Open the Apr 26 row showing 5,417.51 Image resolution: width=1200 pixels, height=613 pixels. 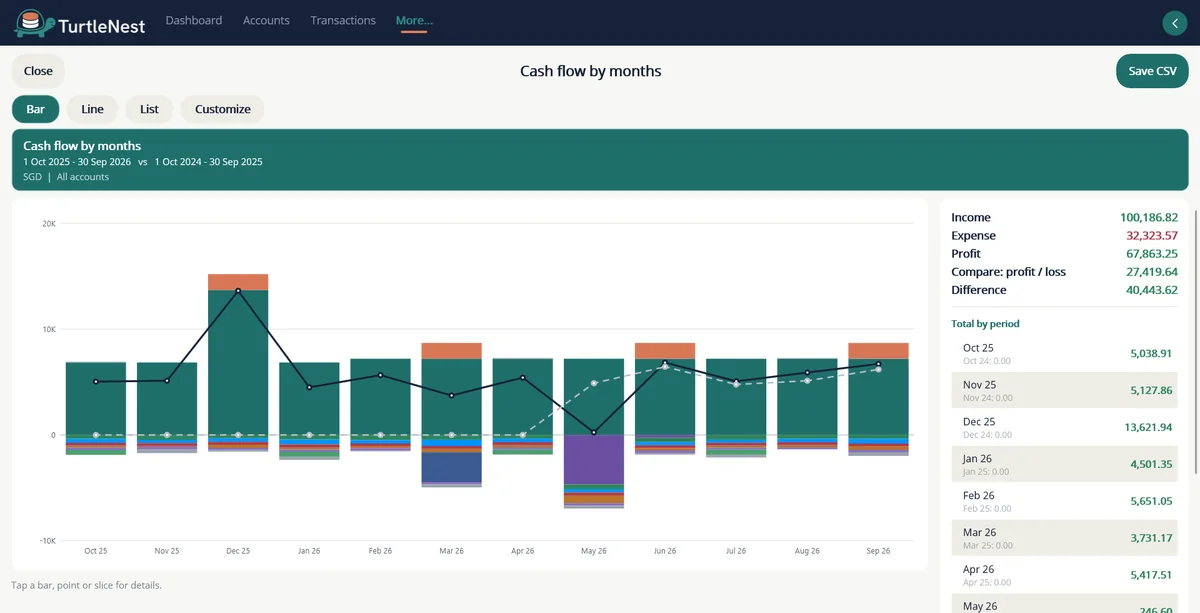(x=1064, y=575)
